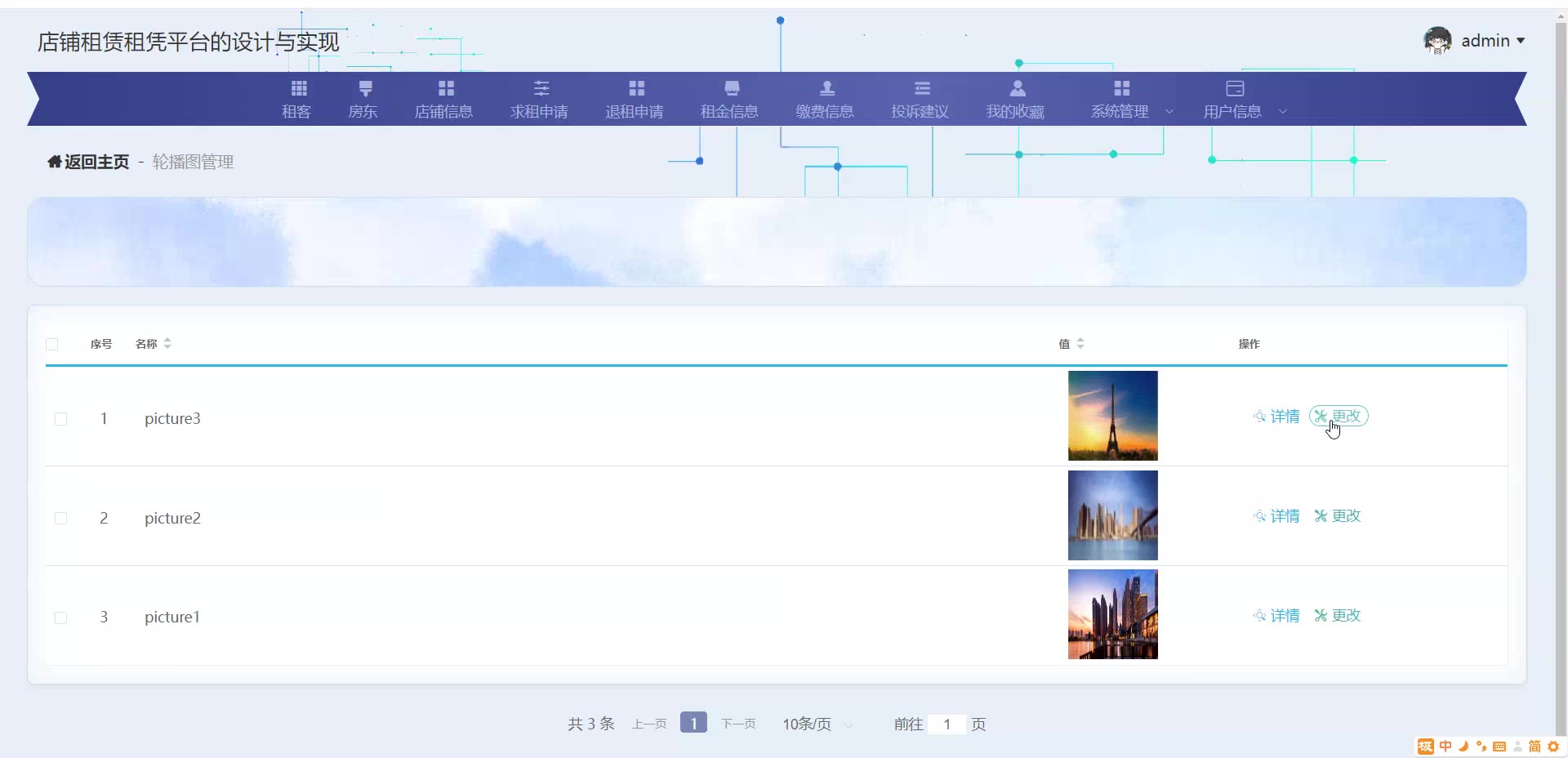1568x758 pixels.
Task: Open the 缴费信息 menu item
Action: tap(825, 100)
